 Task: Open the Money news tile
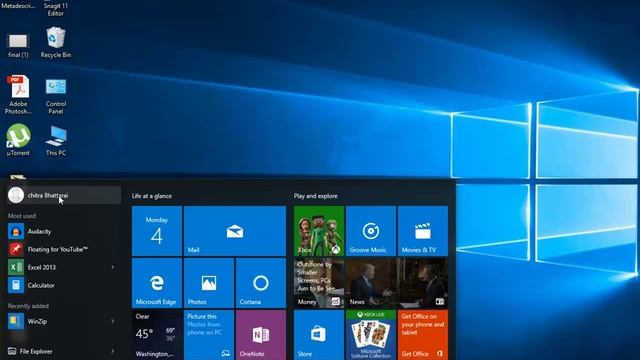[x=319, y=283]
